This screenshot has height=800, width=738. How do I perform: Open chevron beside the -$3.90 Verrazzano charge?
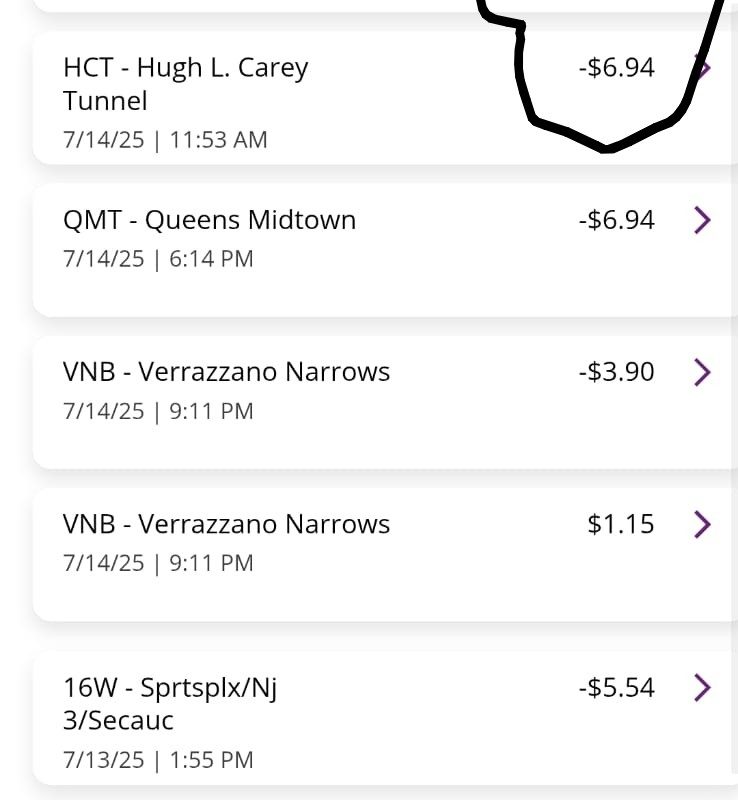[702, 372]
